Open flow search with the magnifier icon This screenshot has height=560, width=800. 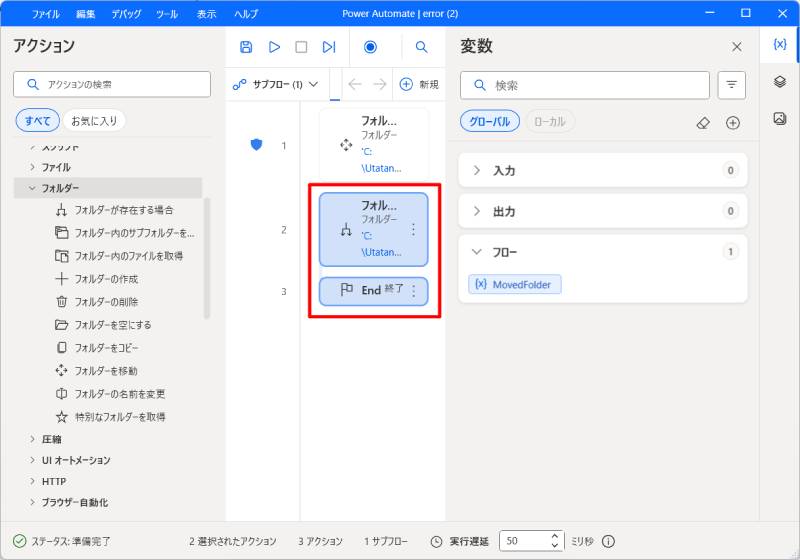tap(421, 47)
